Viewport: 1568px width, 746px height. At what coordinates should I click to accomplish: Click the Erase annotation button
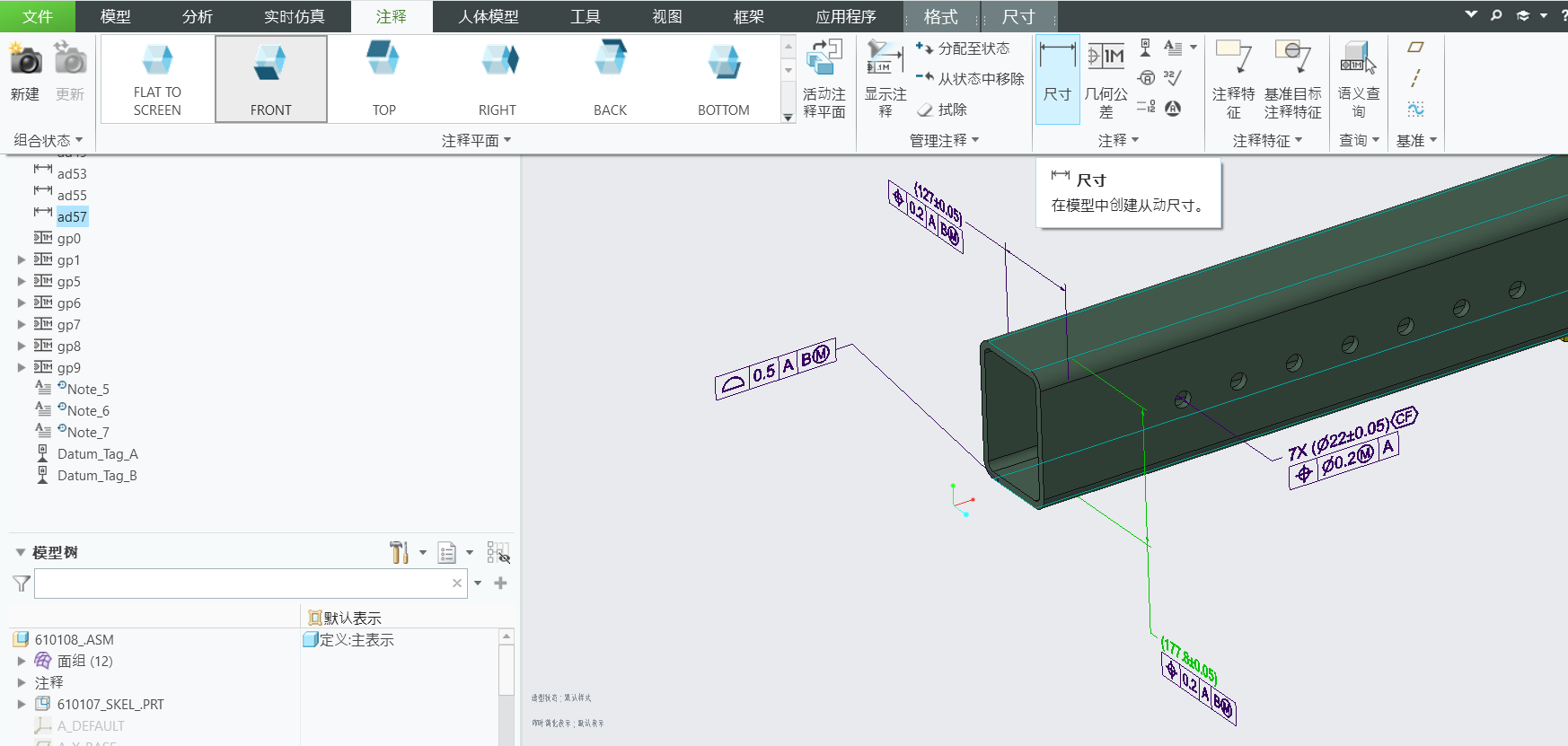pos(942,110)
